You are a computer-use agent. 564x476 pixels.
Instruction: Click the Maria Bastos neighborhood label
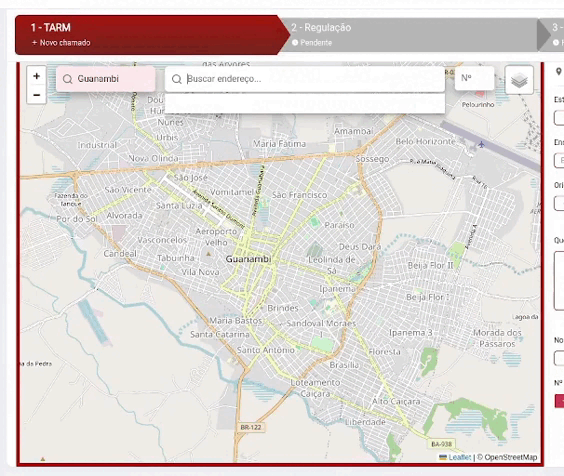pyautogui.click(x=236, y=320)
